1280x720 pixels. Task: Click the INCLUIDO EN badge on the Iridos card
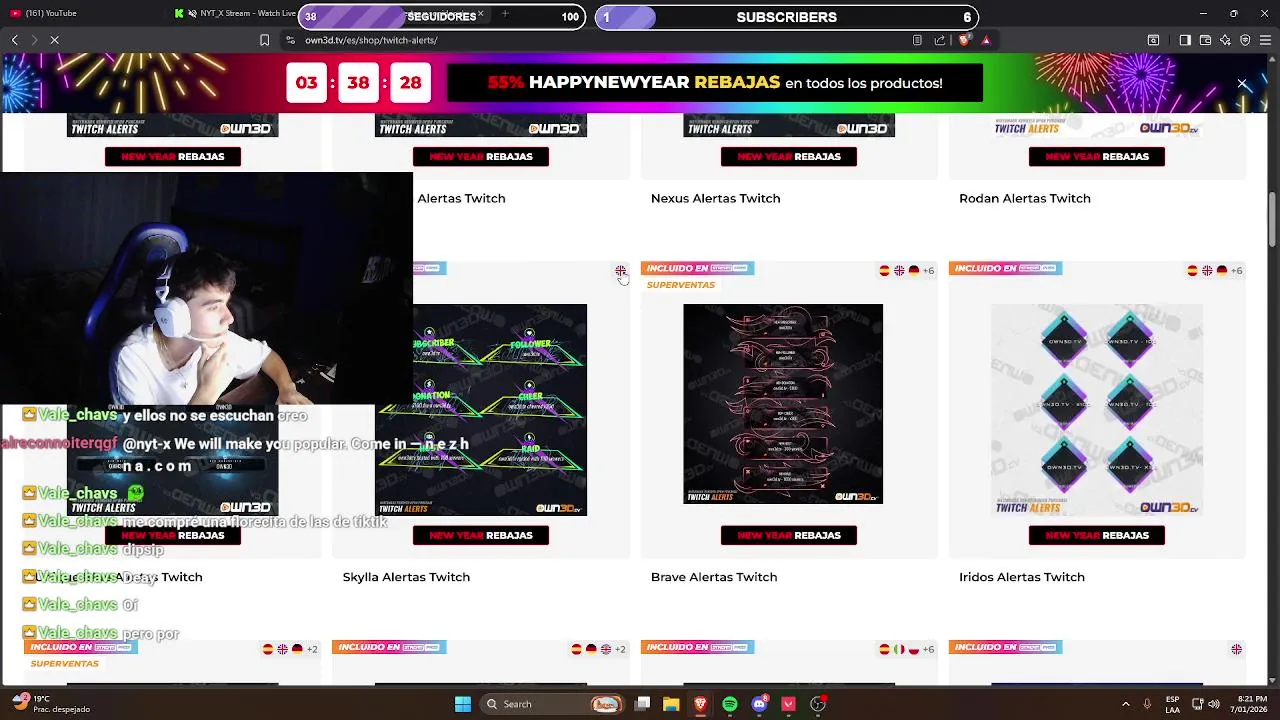tap(1005, 268)
